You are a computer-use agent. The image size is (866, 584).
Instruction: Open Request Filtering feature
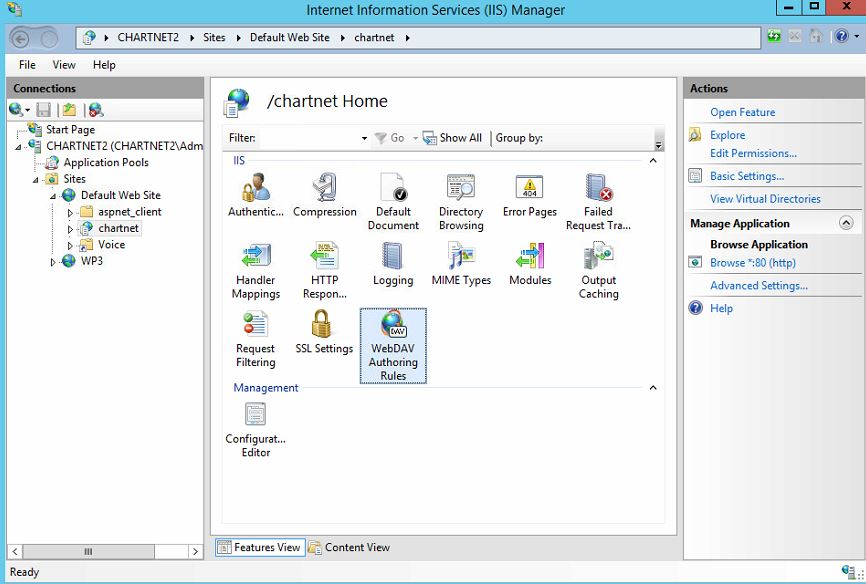[256, 339]
